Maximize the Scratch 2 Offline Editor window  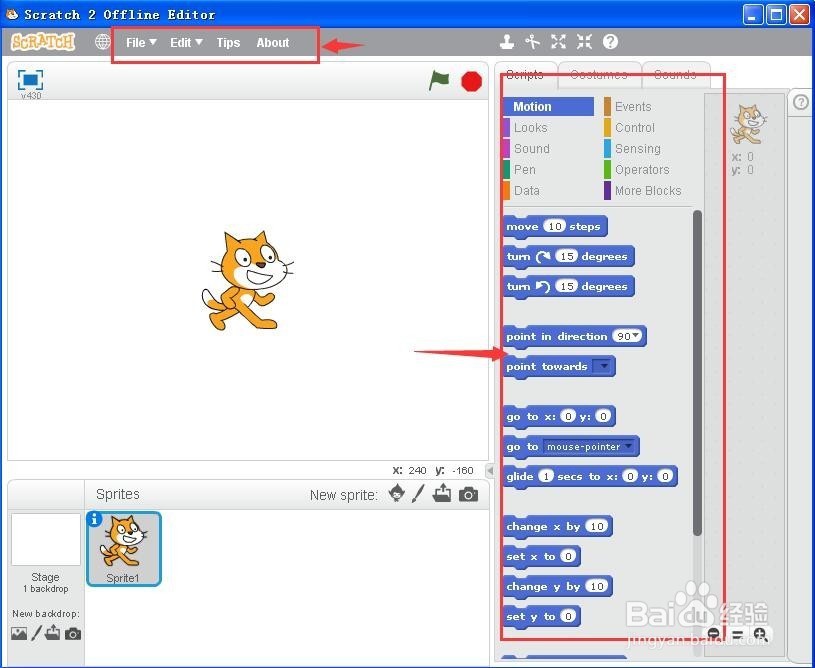point(777,14)
